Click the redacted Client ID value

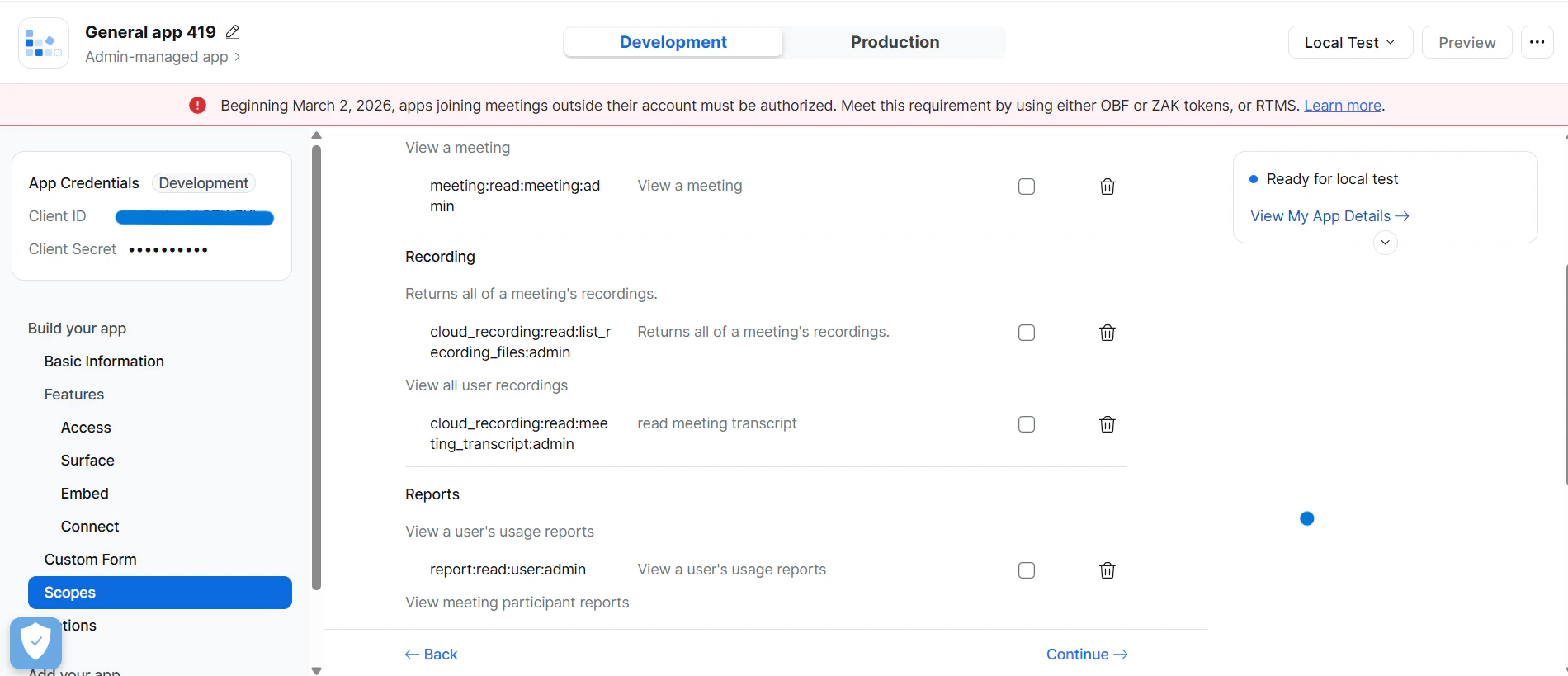(195, 217)
